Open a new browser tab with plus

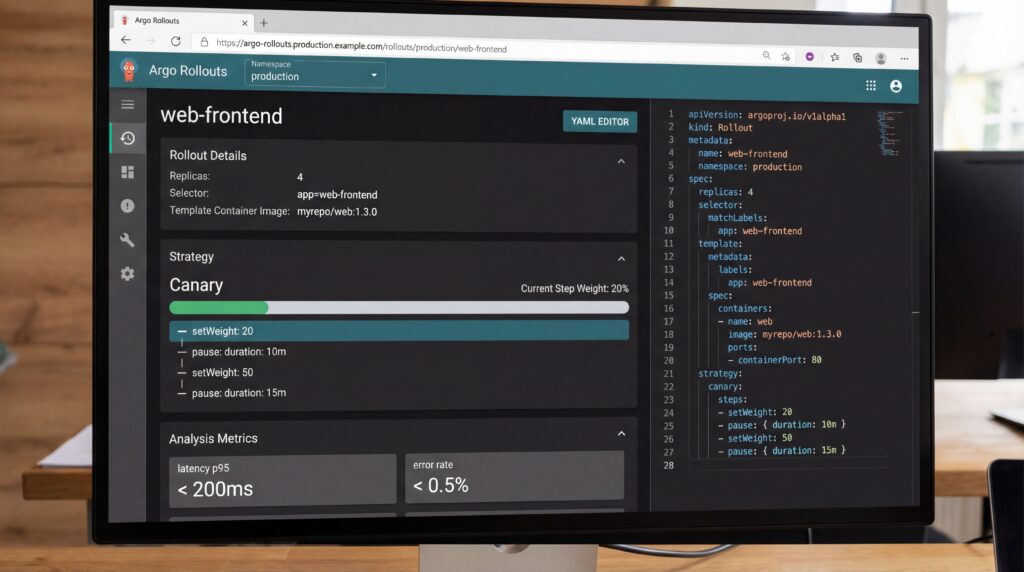tap(264, 23)
